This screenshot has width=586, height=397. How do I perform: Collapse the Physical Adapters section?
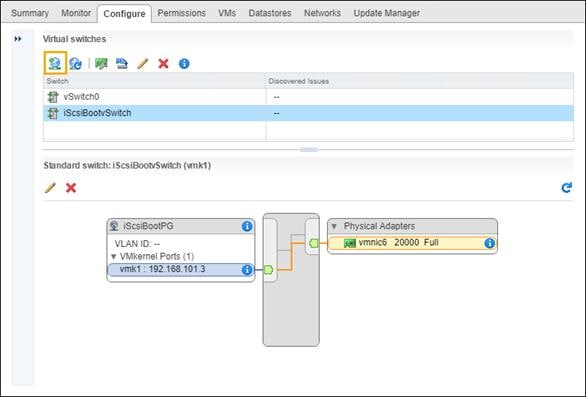(334, 226)
